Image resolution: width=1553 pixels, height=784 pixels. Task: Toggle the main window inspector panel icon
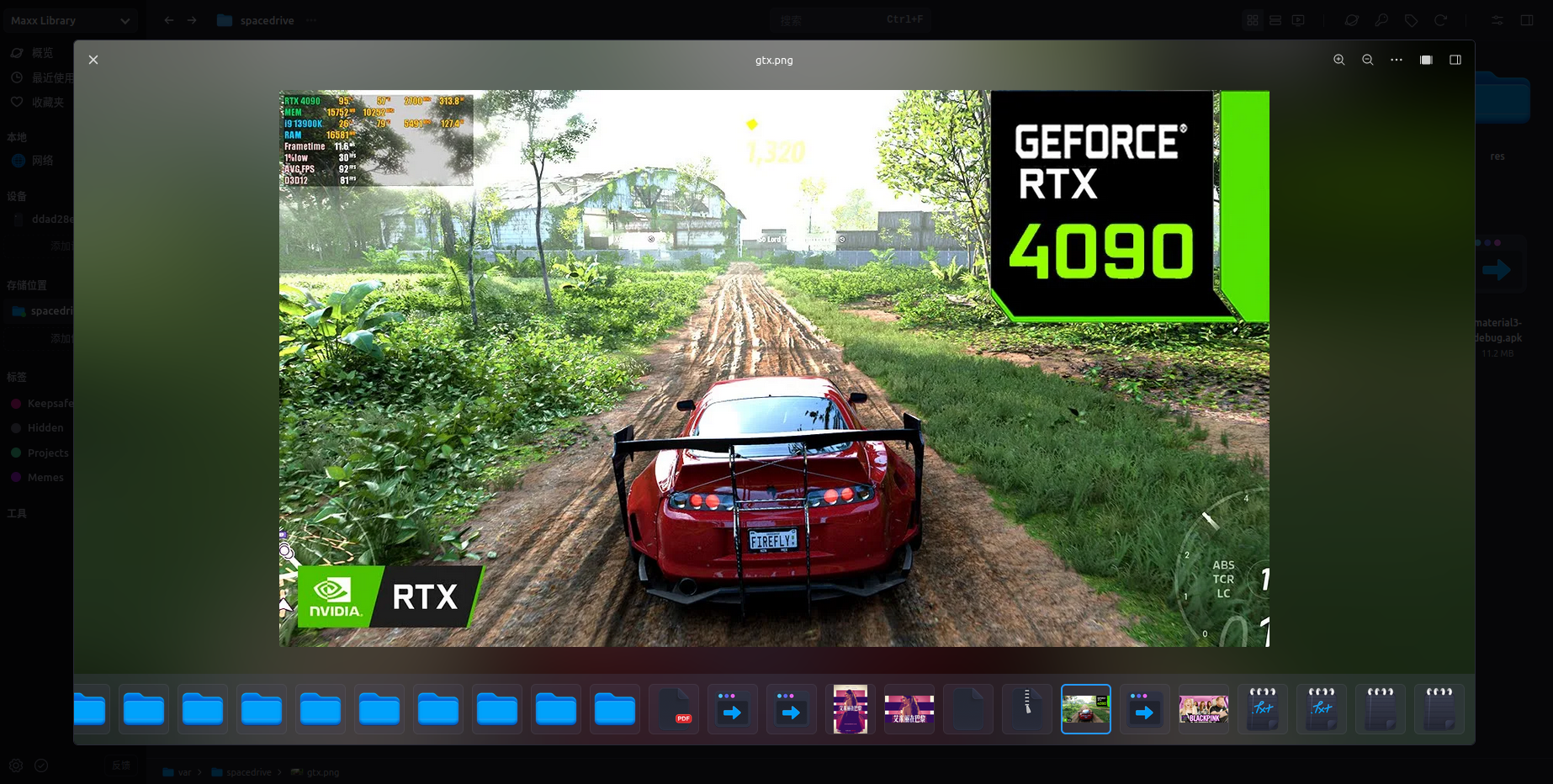pos(1527,20)
